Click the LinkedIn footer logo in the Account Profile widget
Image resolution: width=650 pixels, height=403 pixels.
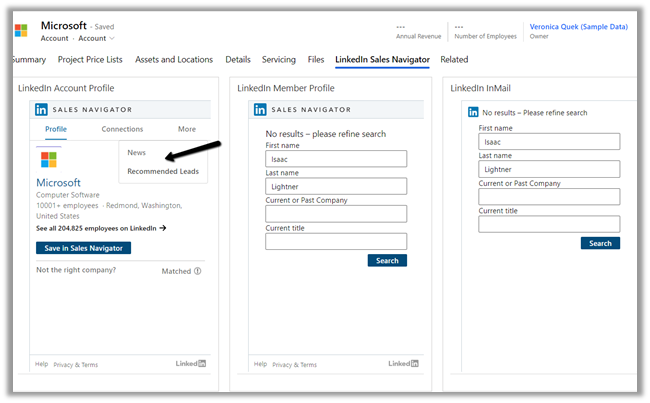(x=191, y=364)
